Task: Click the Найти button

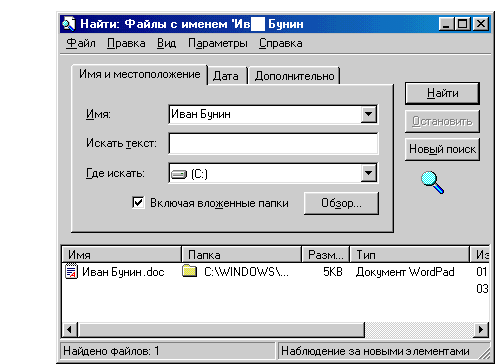Action: pos(442,93)
